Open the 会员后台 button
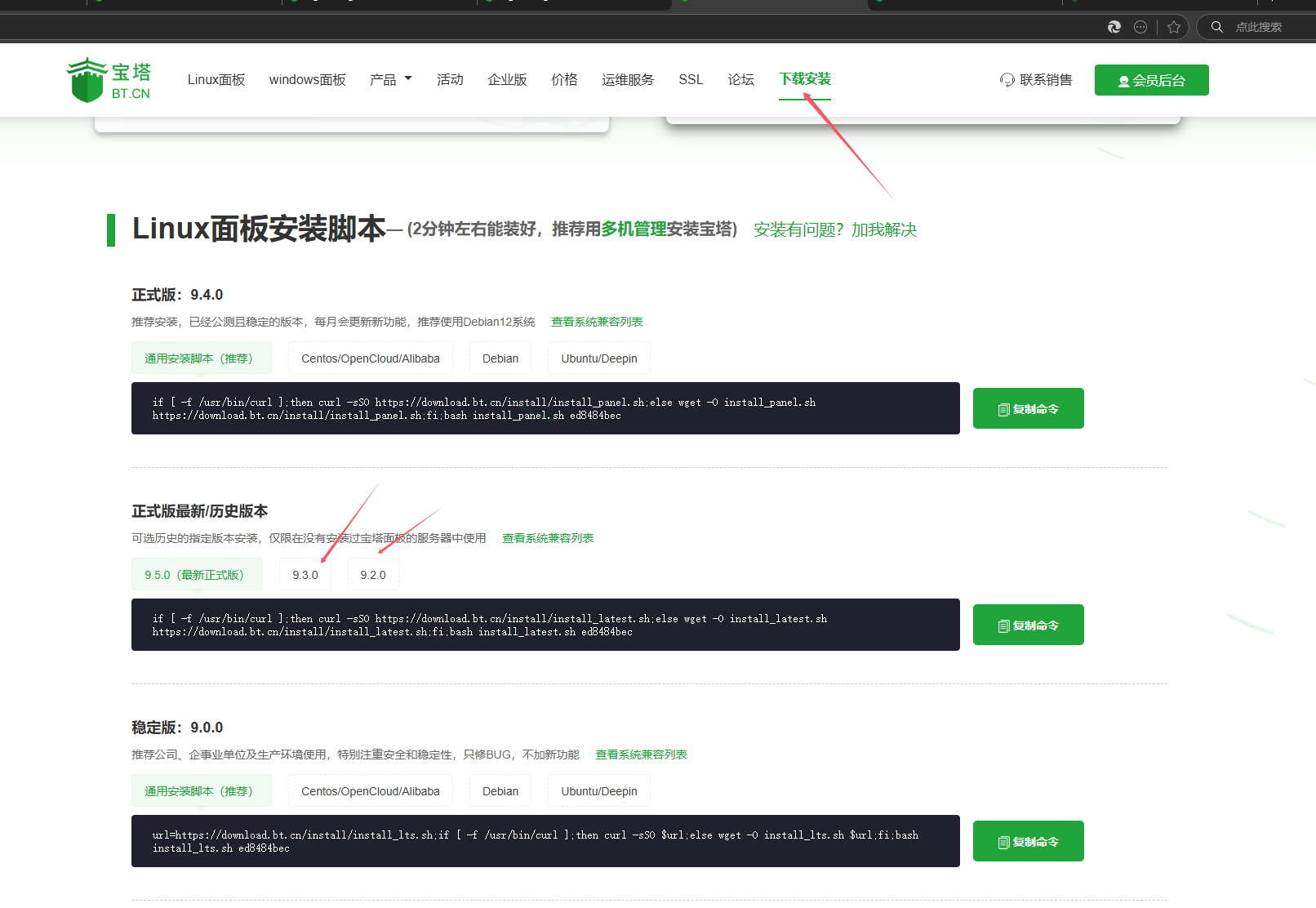 [x=1152, y=80]
